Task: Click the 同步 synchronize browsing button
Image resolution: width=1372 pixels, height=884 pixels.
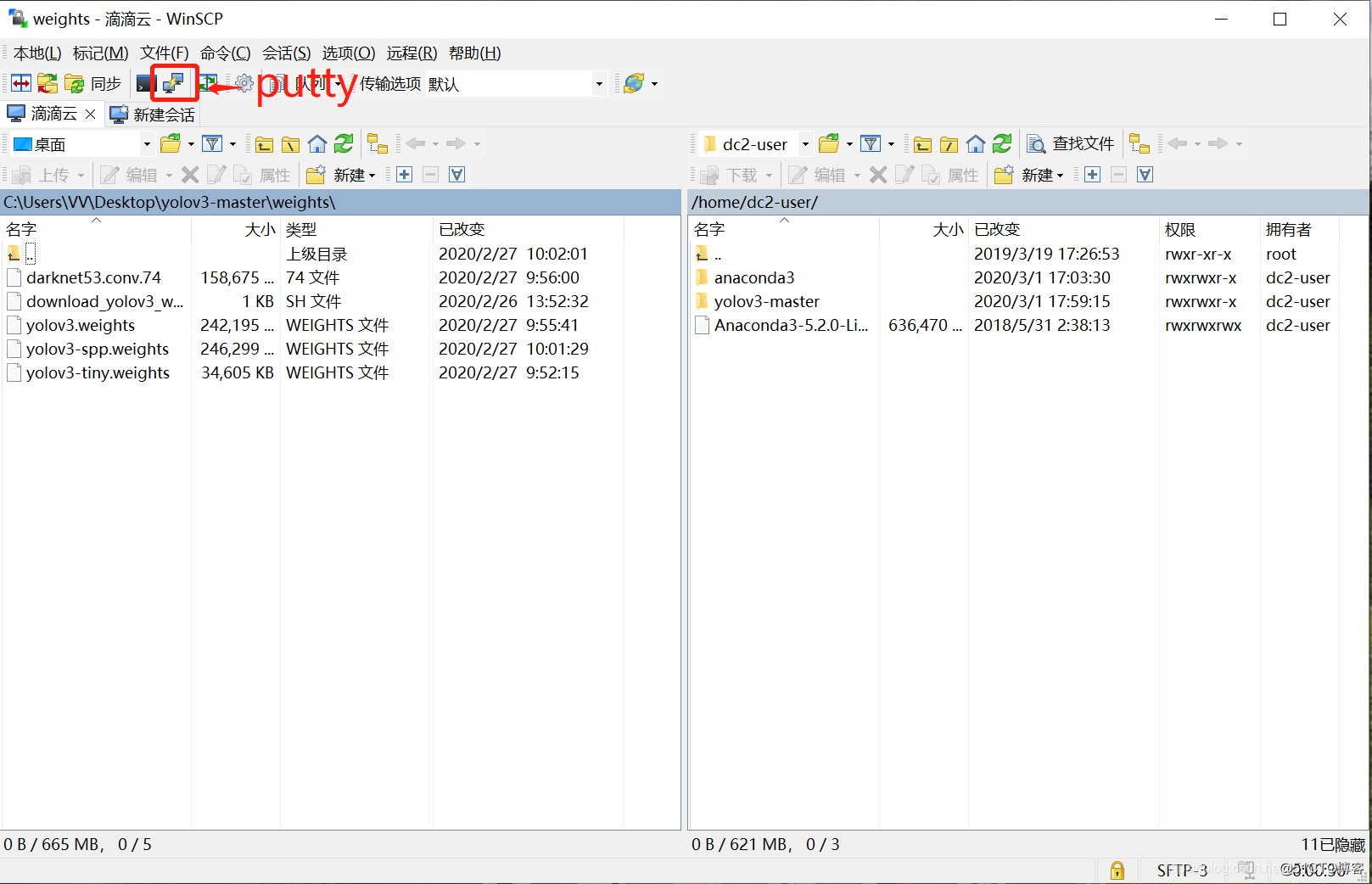Action: (93, 83)
